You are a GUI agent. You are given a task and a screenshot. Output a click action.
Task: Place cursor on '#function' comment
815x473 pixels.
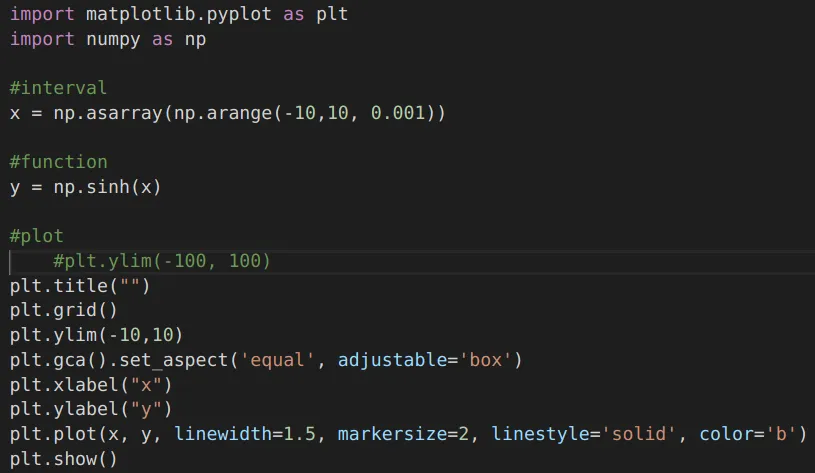coord(59,162)
